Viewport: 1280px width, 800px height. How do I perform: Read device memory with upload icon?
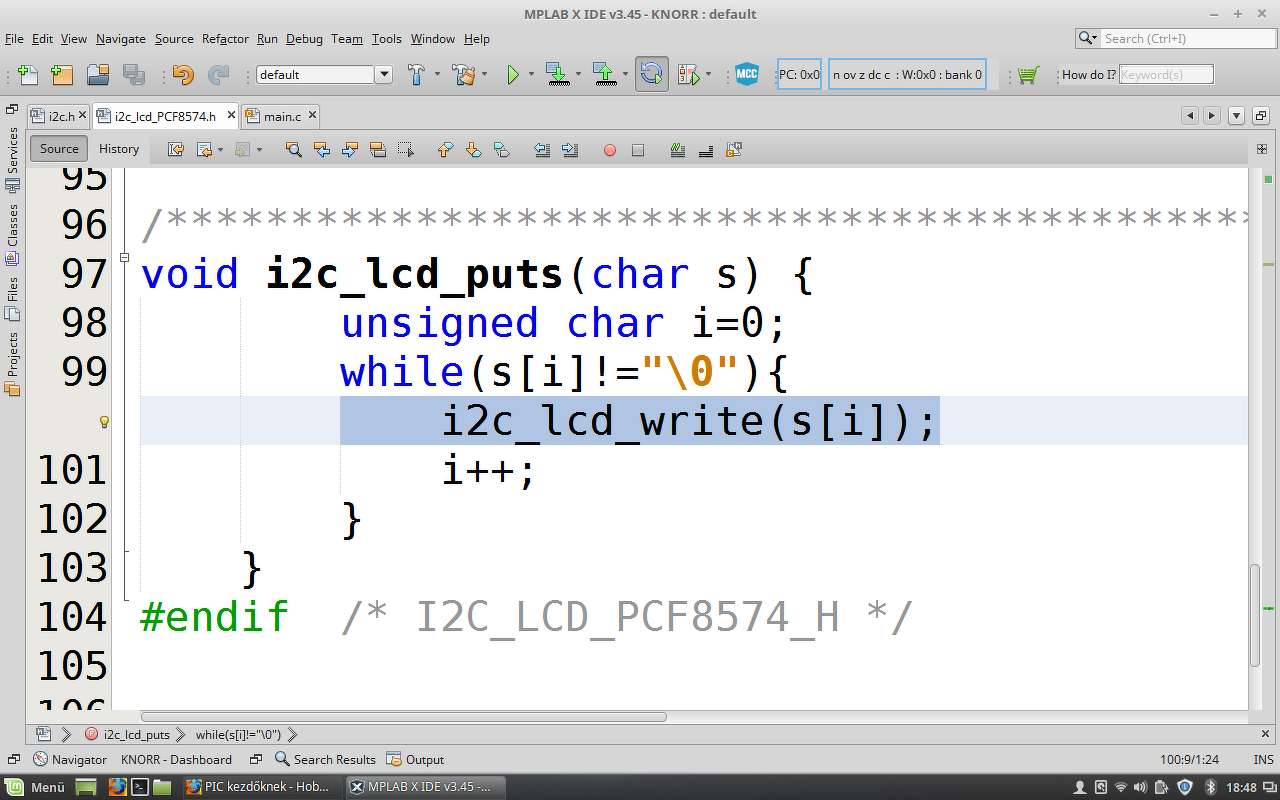click(x=603, y=74)
